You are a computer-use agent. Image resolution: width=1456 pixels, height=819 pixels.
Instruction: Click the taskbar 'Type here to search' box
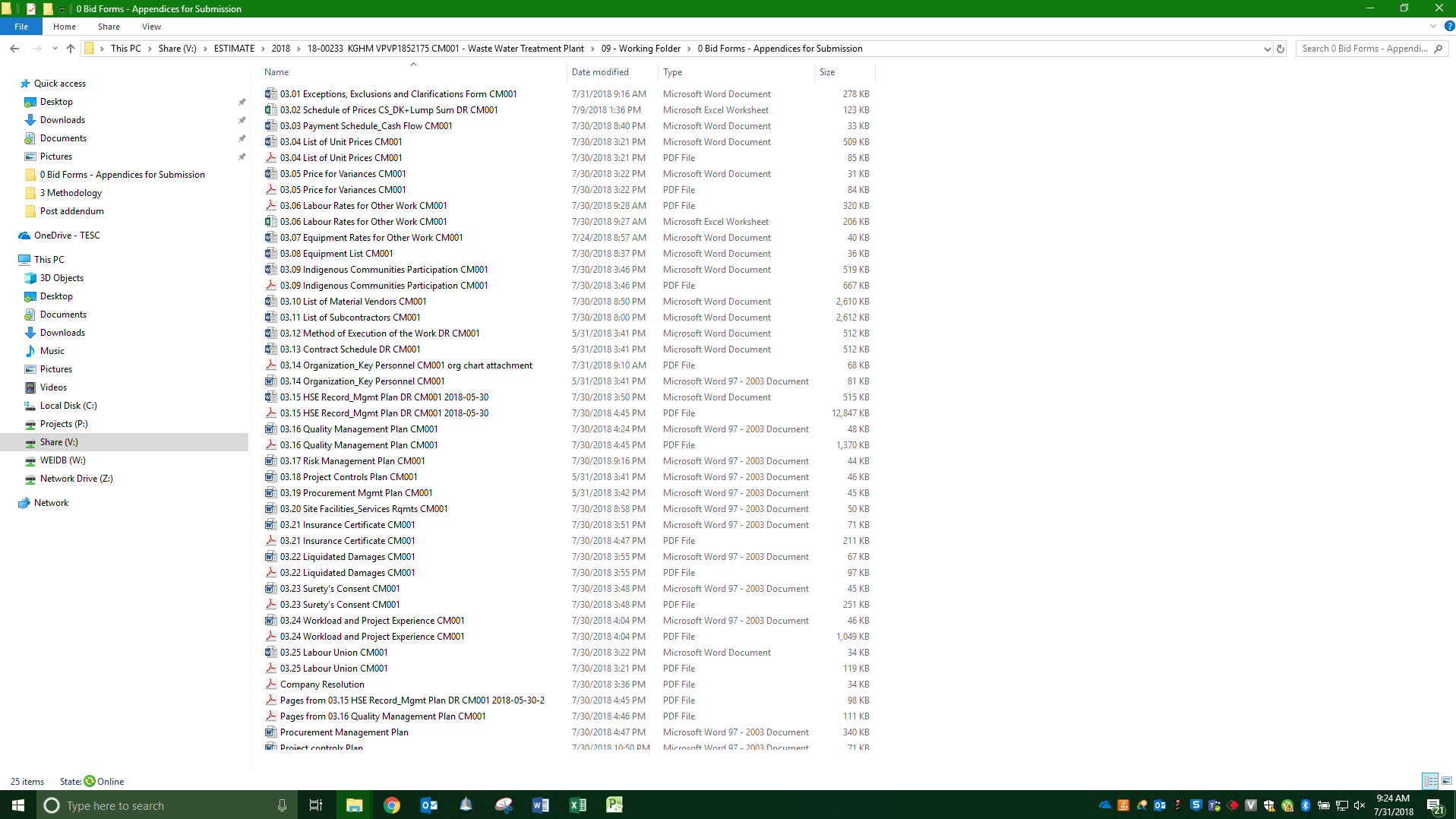point(166,805)
